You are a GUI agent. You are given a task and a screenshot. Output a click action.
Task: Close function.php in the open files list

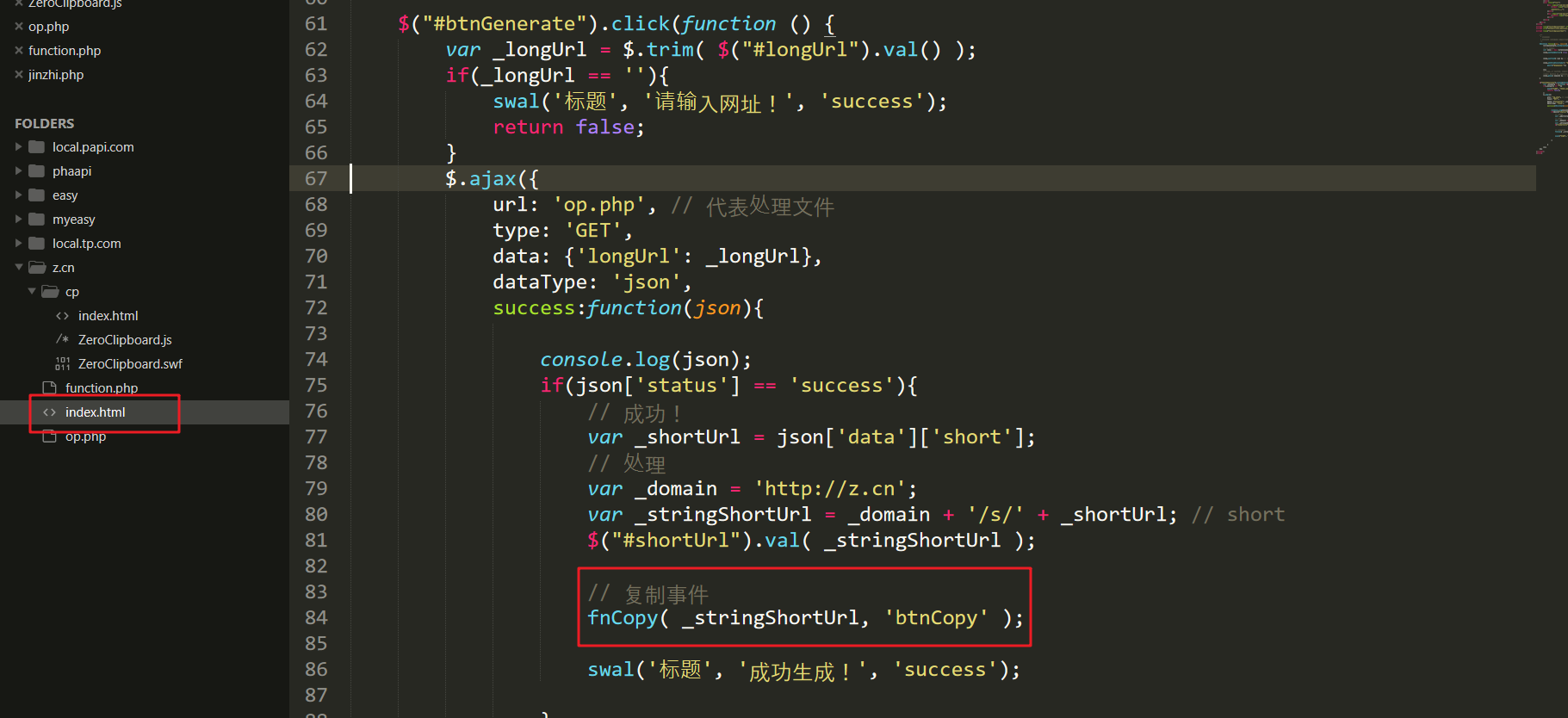19,51
